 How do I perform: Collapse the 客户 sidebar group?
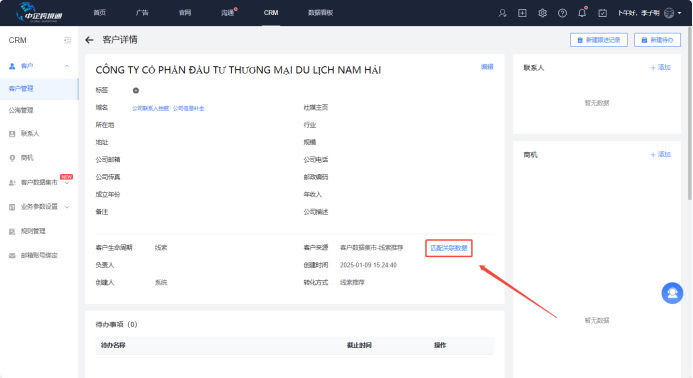(67, 66)
